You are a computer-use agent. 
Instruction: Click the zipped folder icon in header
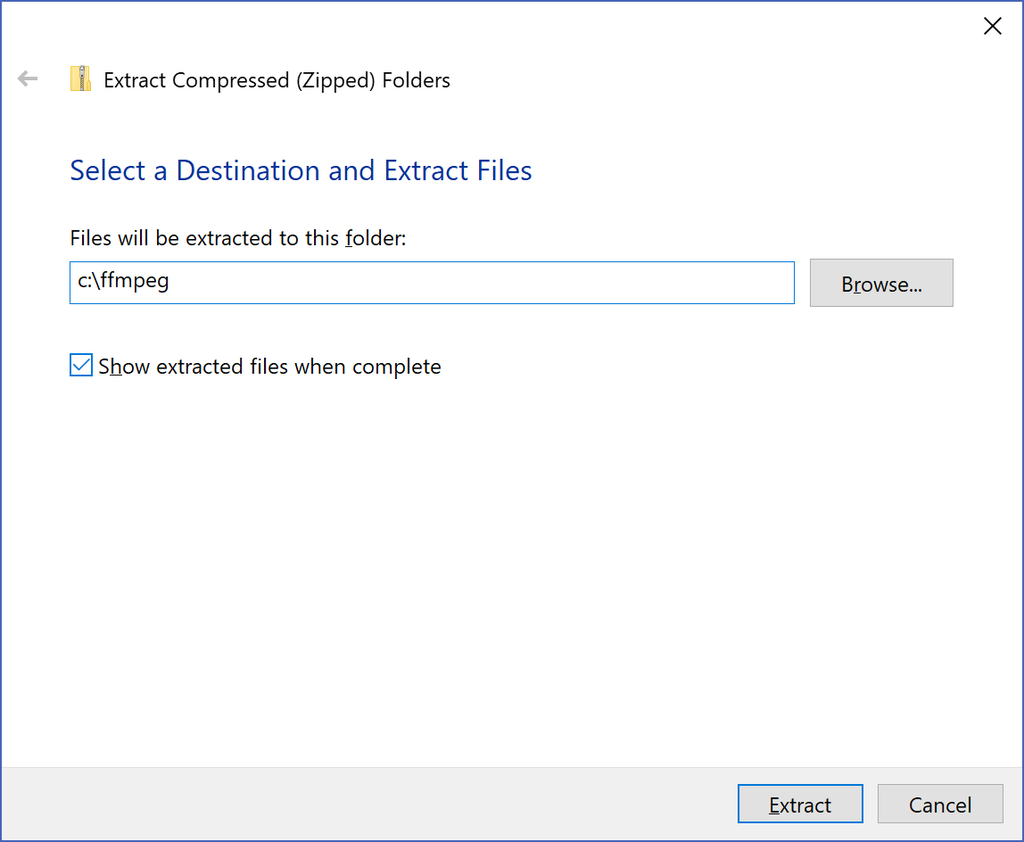pos(80,79)
